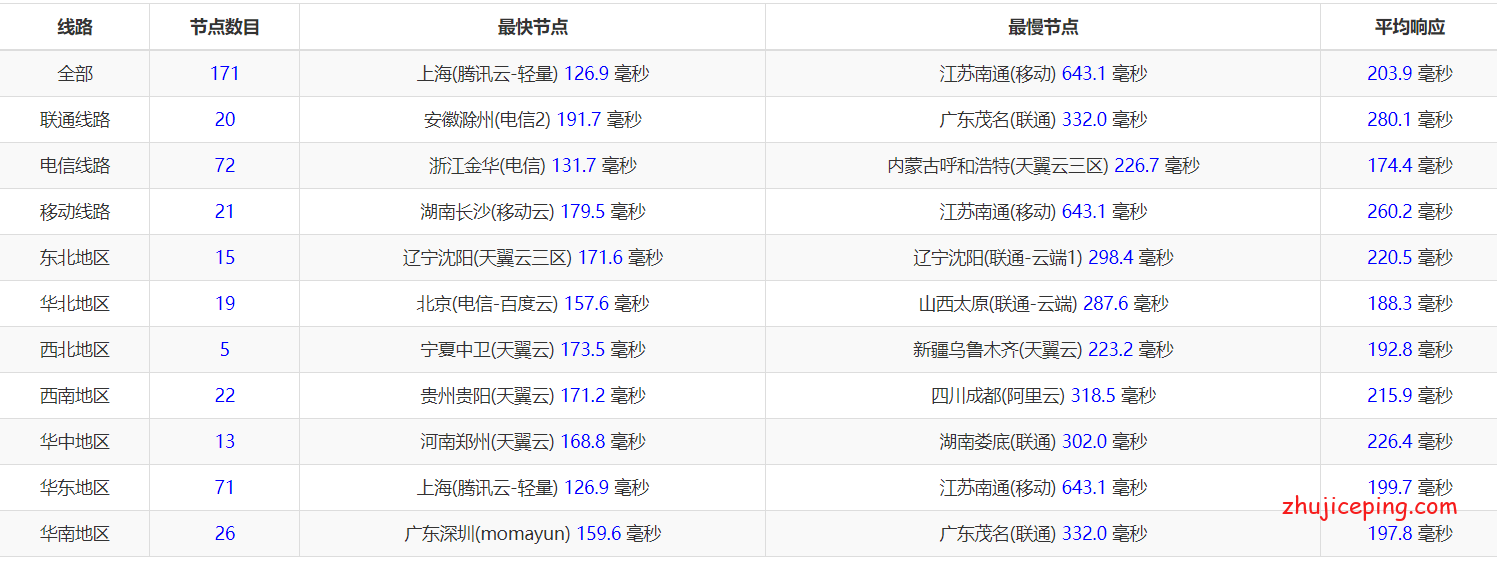Click slowest node 内蒙古呼和浩特(天翼云三区) 226.7 毫秒

[x=1043, y=166]
